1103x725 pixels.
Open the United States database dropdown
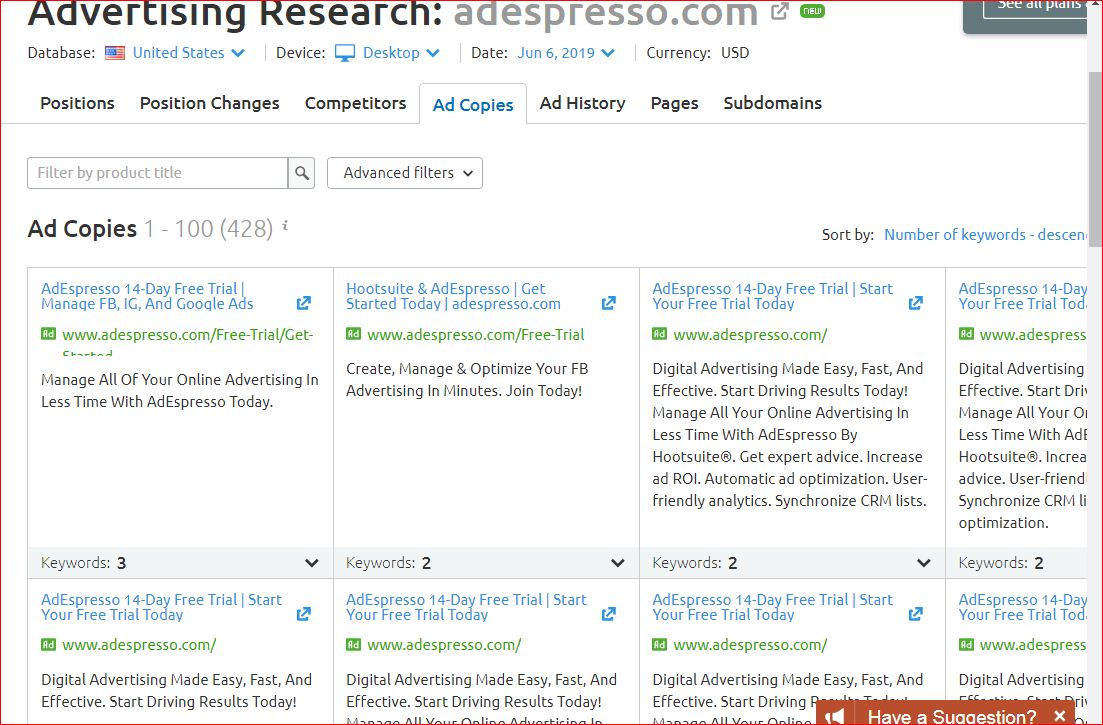(x=189, y=53)
